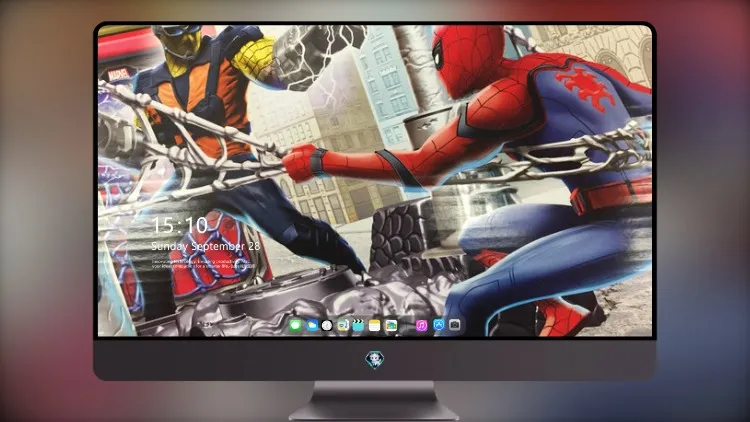Click the 15:10 clock display
This screenshot has height=422, width=750.
(x=180, y=225)
